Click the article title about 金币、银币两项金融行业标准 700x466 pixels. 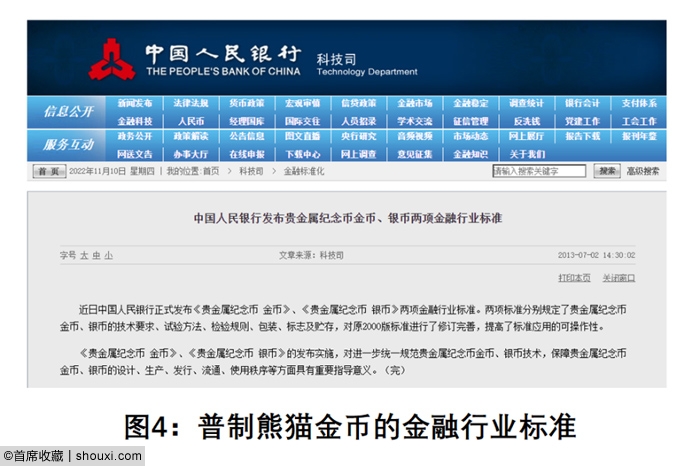(x=348, y=218)
